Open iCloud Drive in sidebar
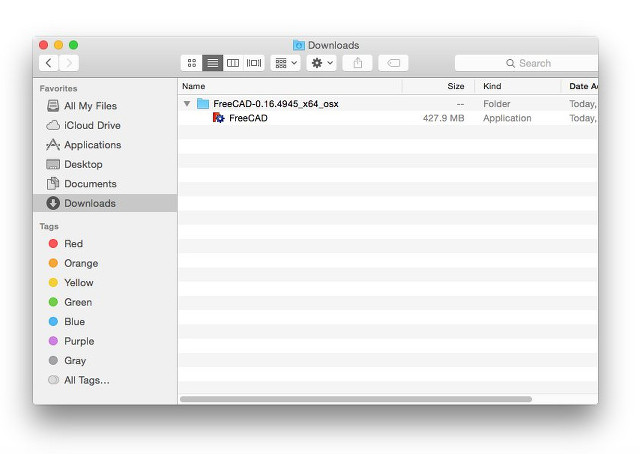This screenshot has width=640, height=454. point(105,125)
